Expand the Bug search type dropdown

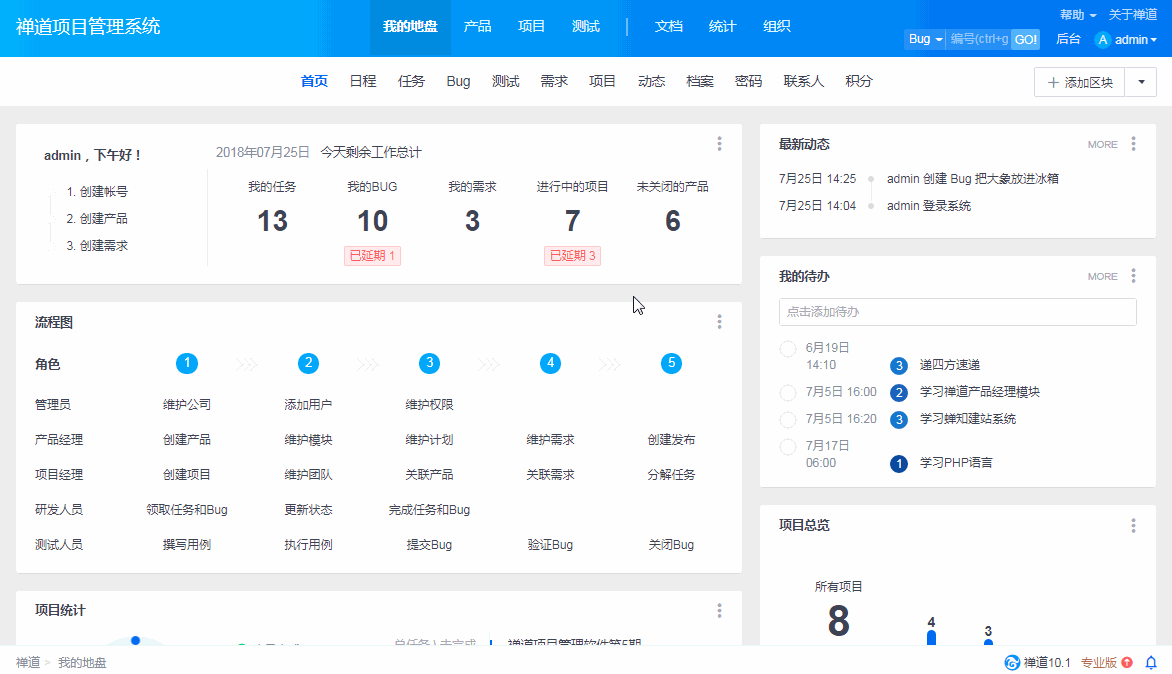tap(925, 39)
